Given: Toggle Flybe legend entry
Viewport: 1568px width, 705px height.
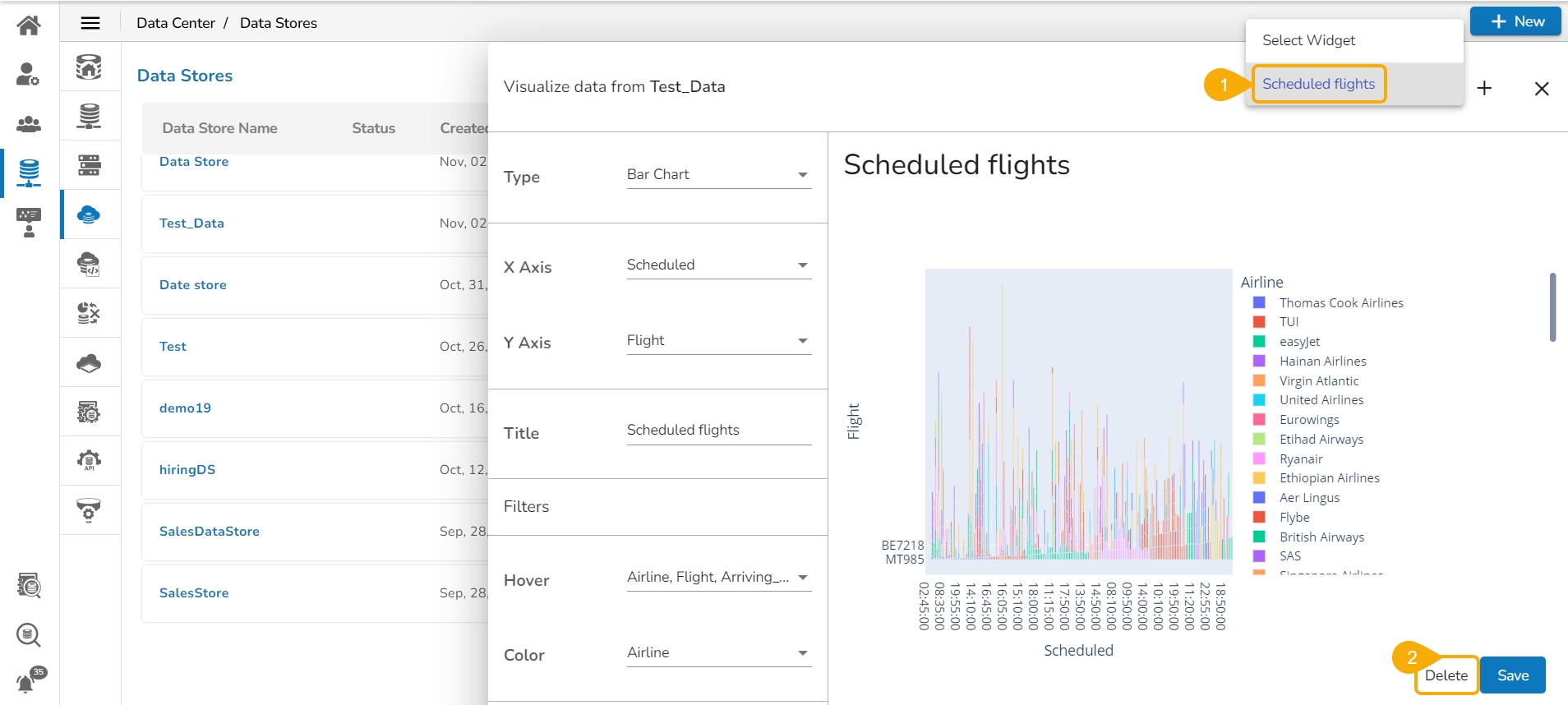Looking at the screenshot, I should coord(1294,518).
